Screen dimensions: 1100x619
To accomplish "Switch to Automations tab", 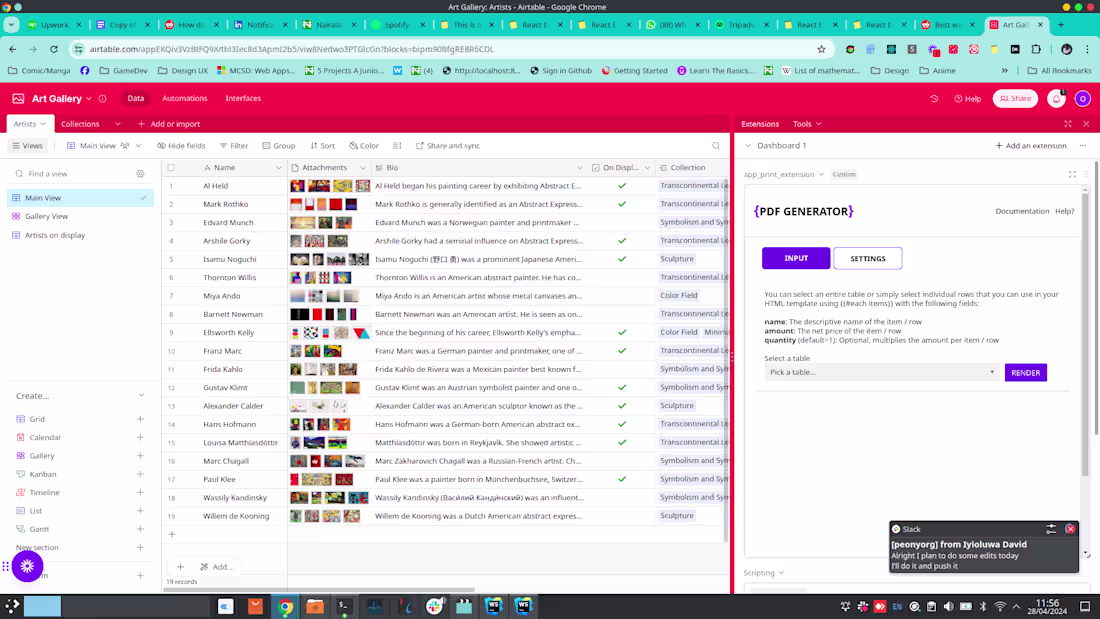I will point(185,99).
